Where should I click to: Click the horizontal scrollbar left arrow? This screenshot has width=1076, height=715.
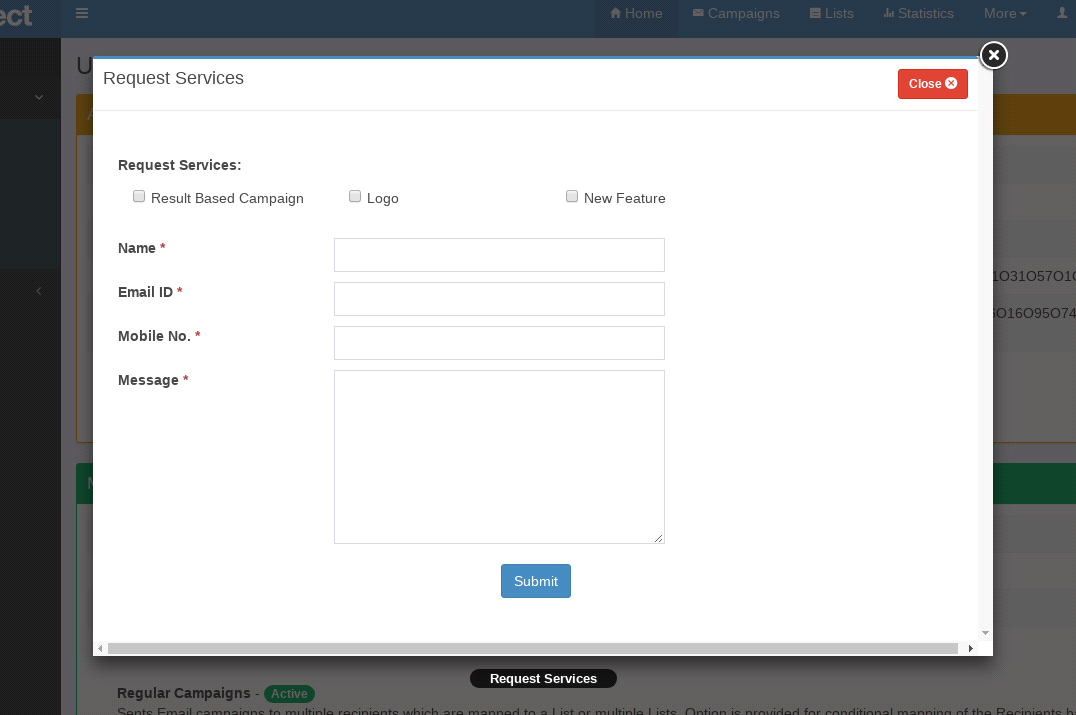point(100,649)
